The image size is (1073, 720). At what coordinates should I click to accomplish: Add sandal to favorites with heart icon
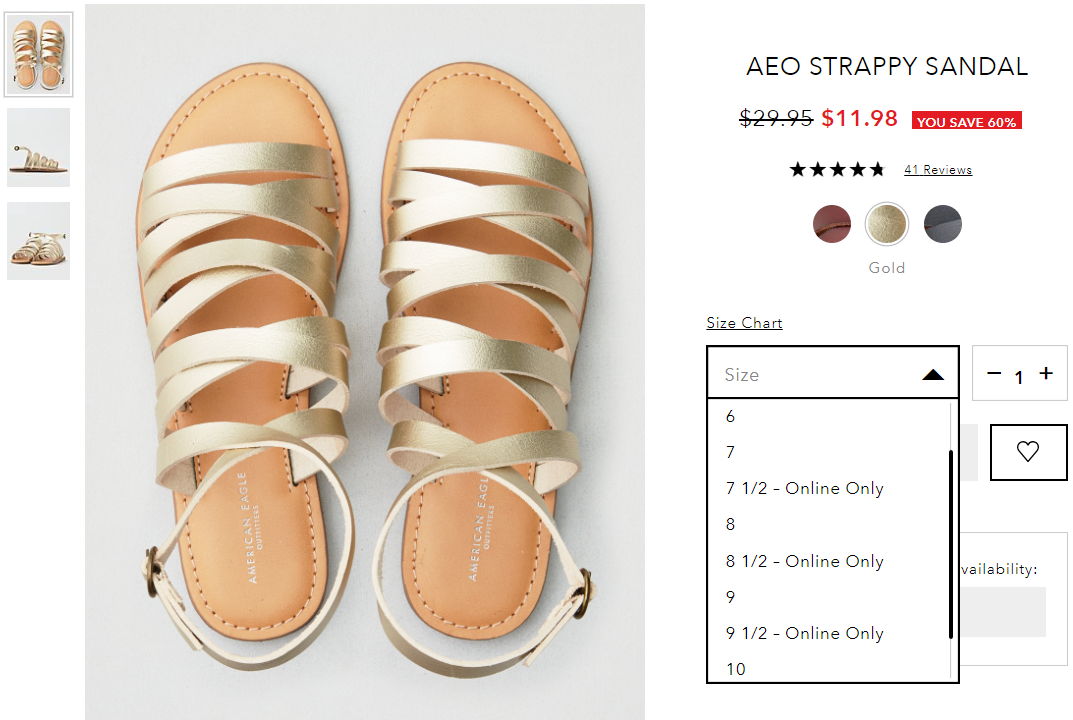coord(1028,452)
